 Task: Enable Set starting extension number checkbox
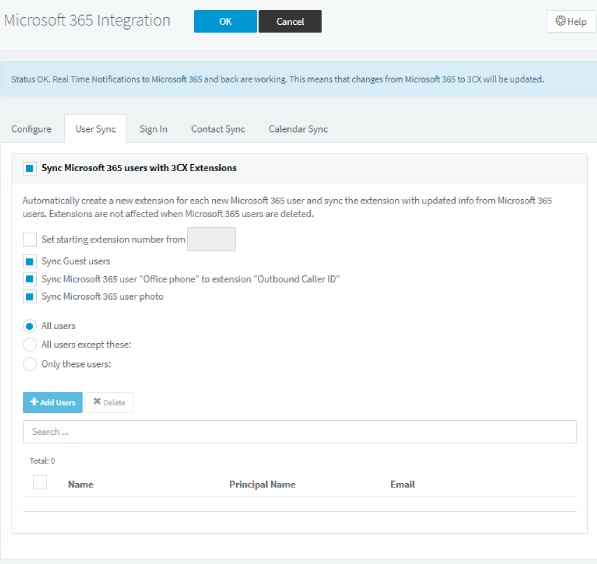(x=30, y=240)
